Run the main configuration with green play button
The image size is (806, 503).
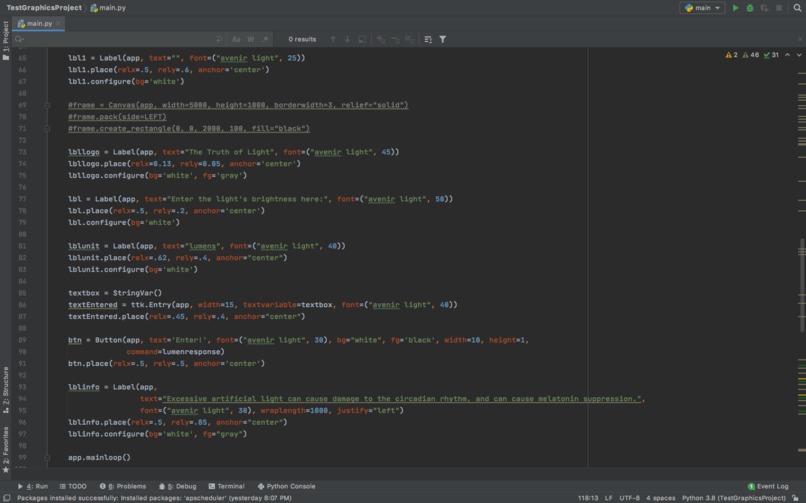pyautogui.click(x=736, y=8)
